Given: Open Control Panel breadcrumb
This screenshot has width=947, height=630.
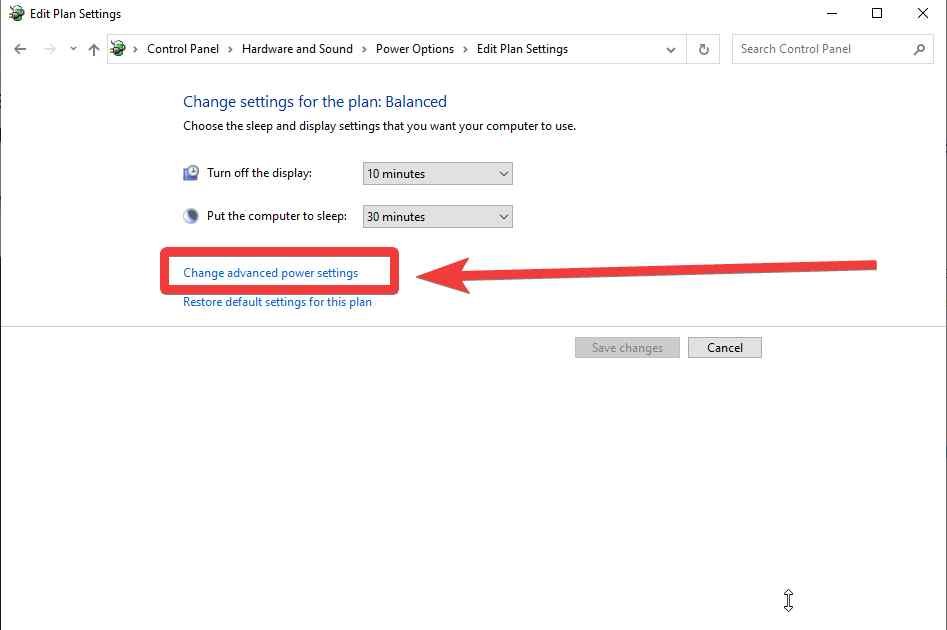Looking at the screenshot, I should click(183, 49).
